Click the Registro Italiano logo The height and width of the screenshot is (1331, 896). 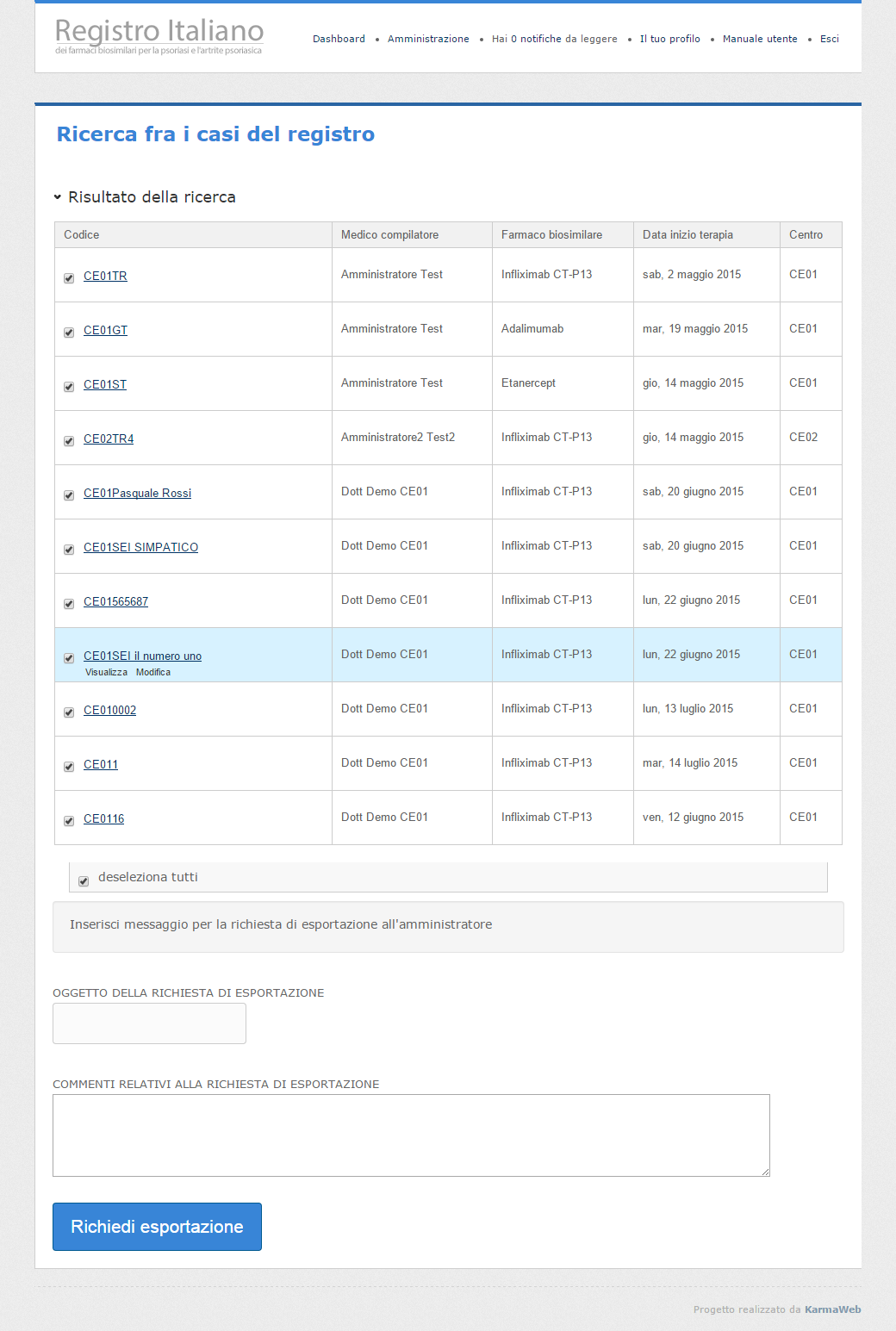click(x=159, y=36)
